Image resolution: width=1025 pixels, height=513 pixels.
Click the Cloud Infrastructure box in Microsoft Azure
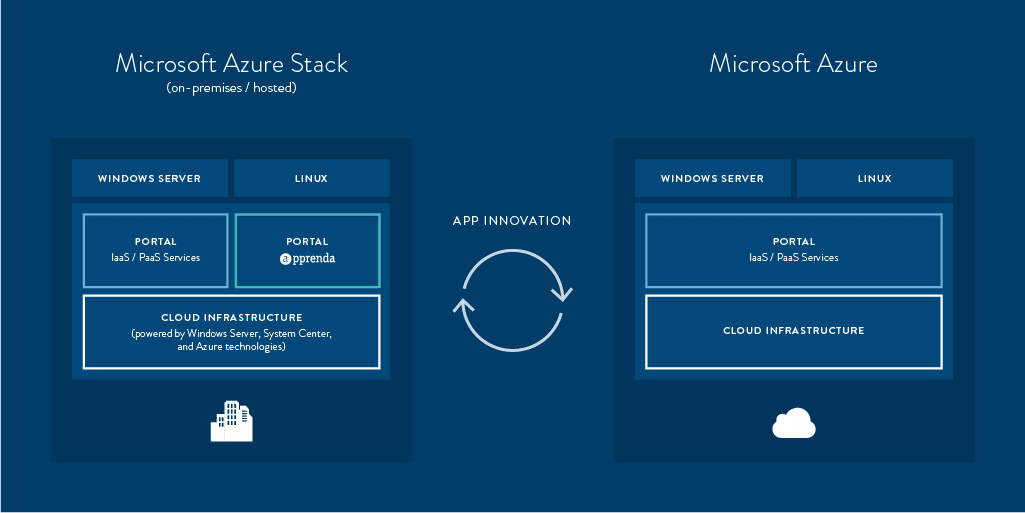point(794,332)
